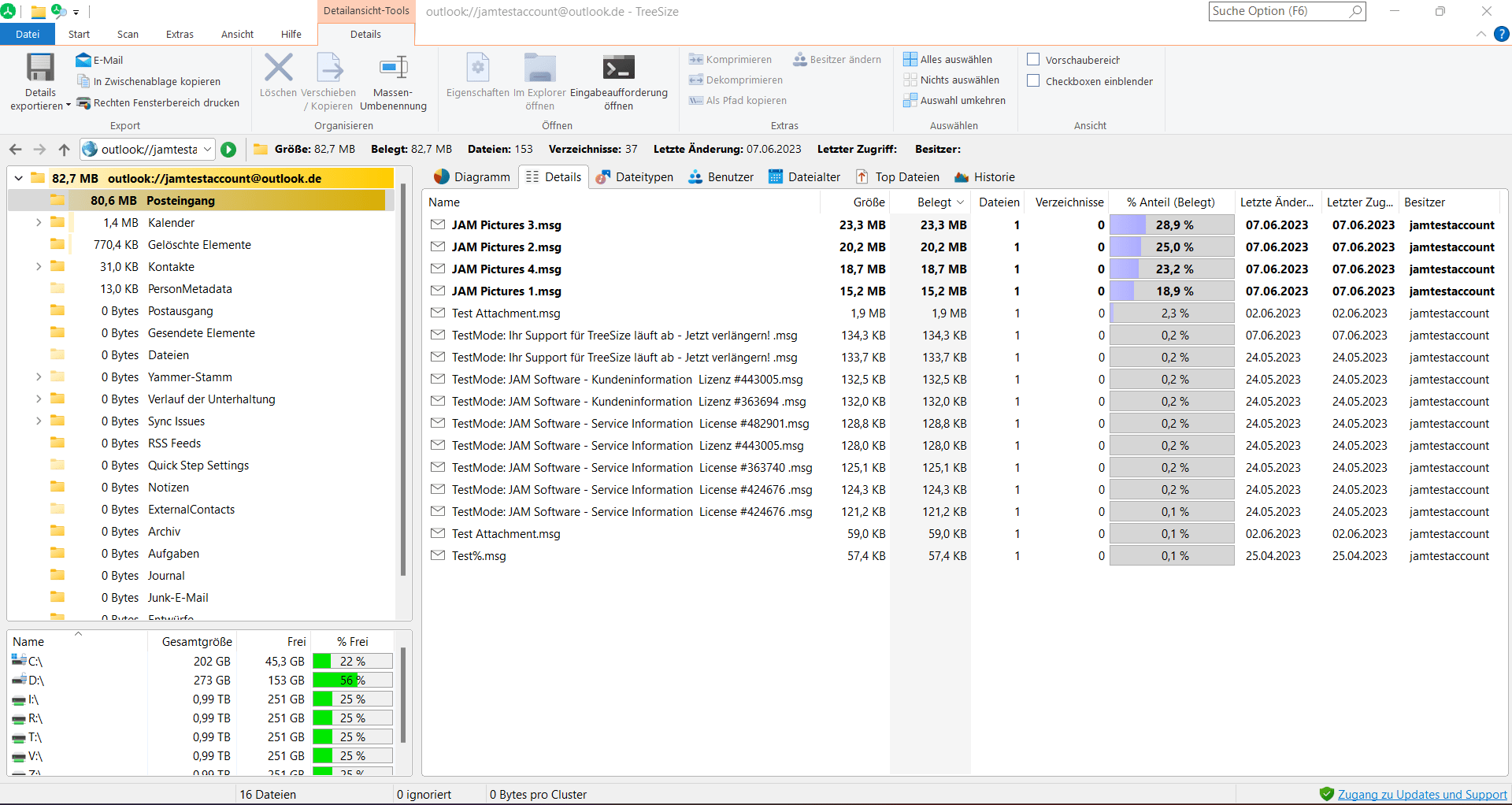Expand the Sync Issues folder
This screenshot has width=1512, height=805.
point(39,421)
